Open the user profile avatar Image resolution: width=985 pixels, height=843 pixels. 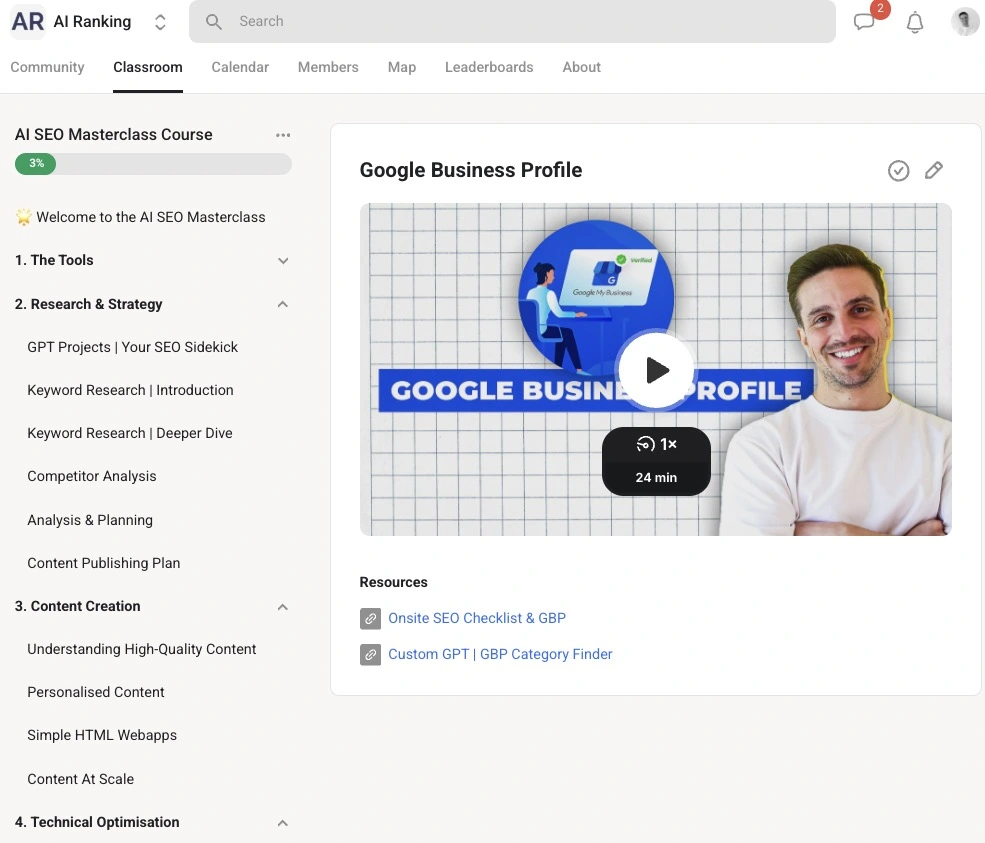tap(964, 22)
